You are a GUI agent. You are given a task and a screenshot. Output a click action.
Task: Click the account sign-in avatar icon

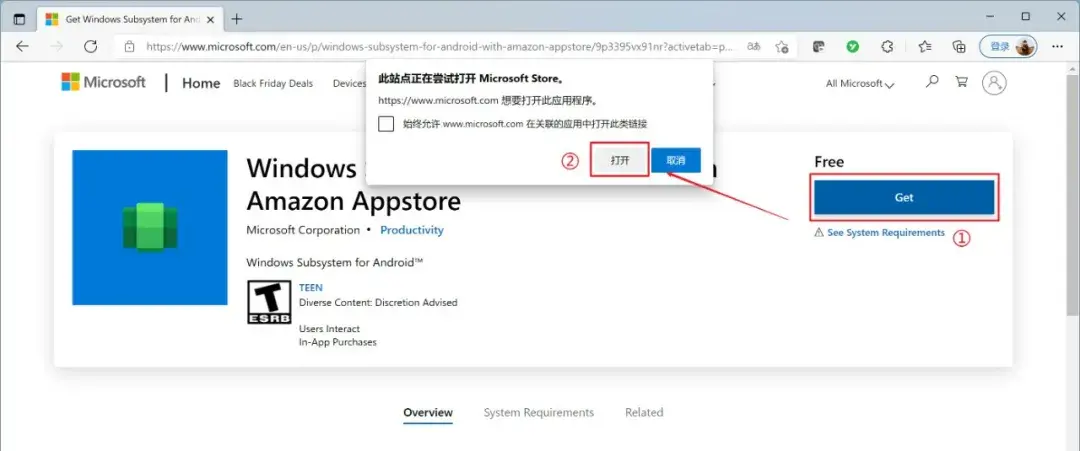[994, 83]
